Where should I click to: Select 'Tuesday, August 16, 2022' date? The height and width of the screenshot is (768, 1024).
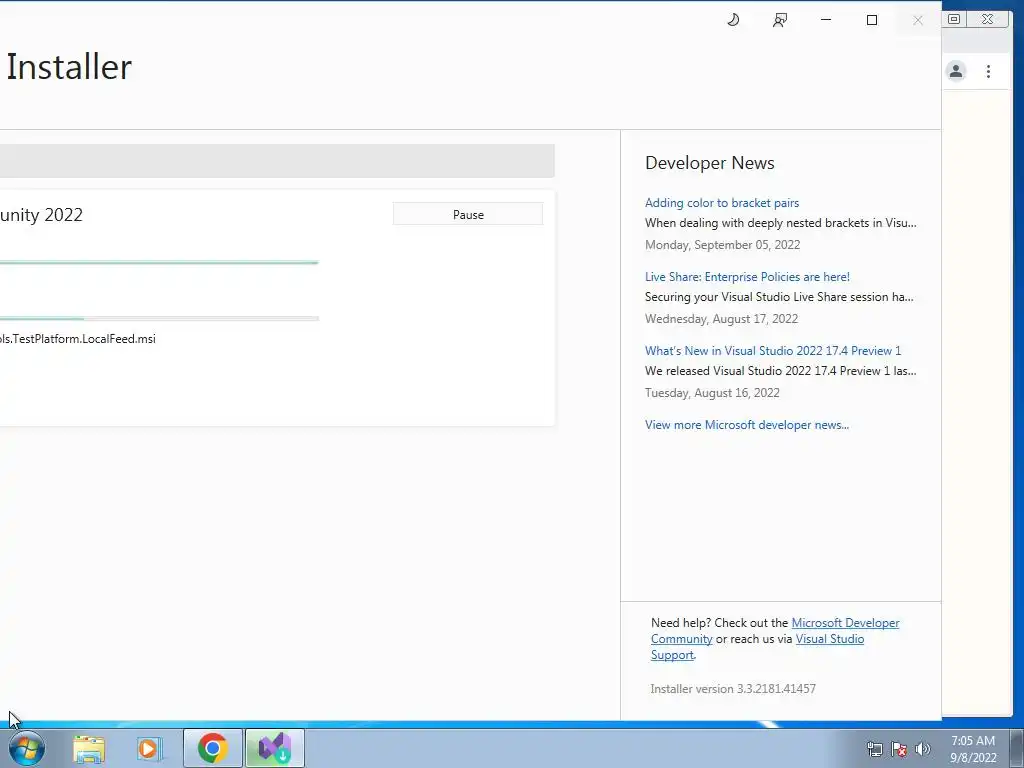pyautogui.click(x=712, y=392)
